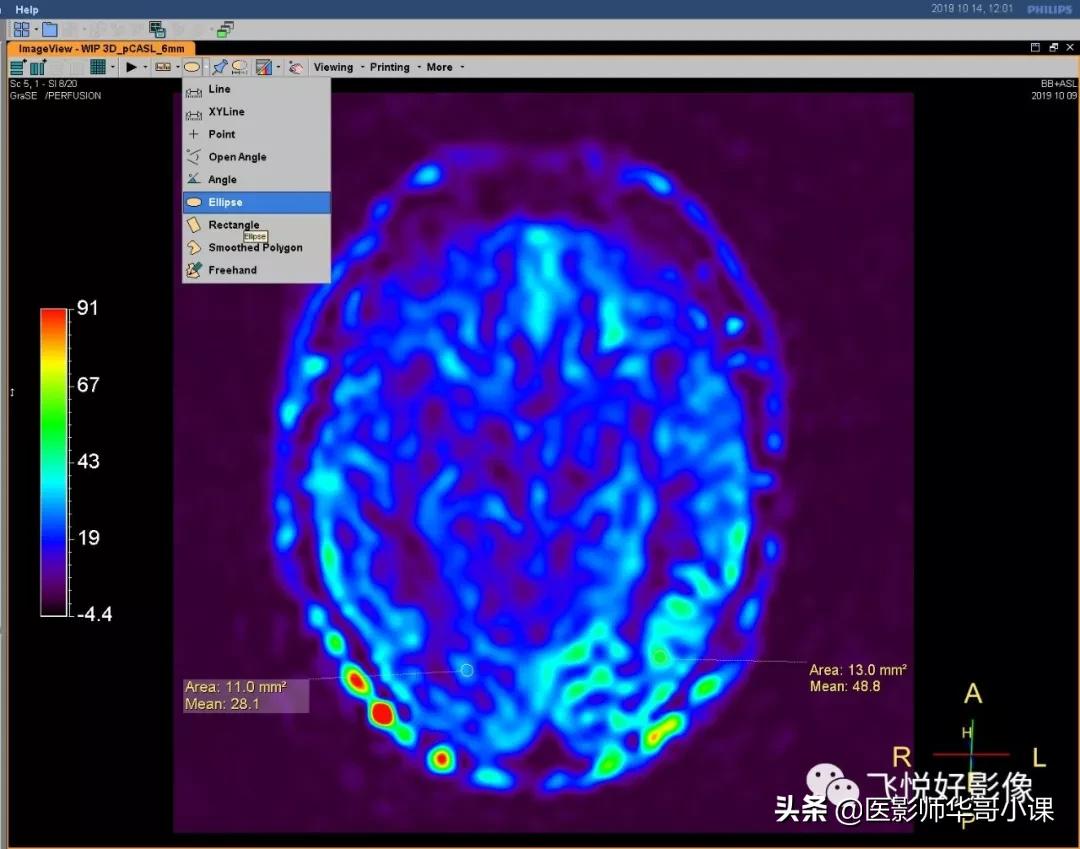Click the 'GraSE /PERFUSION' overlay text
The height and width of the screenshot is (849, 1080).
point(55,96)
